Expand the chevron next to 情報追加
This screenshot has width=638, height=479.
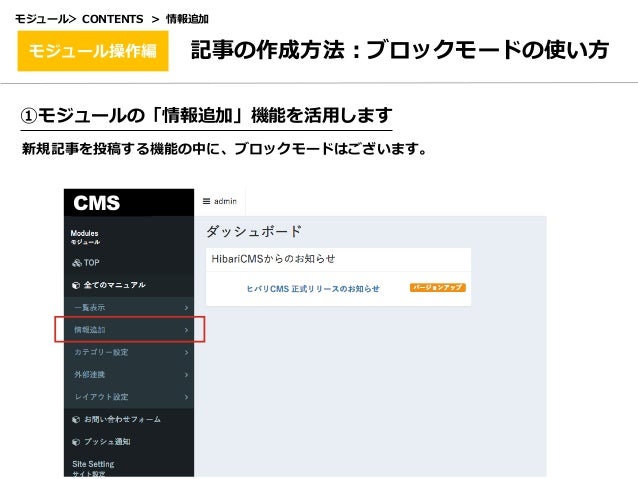[x=186, y=330]
